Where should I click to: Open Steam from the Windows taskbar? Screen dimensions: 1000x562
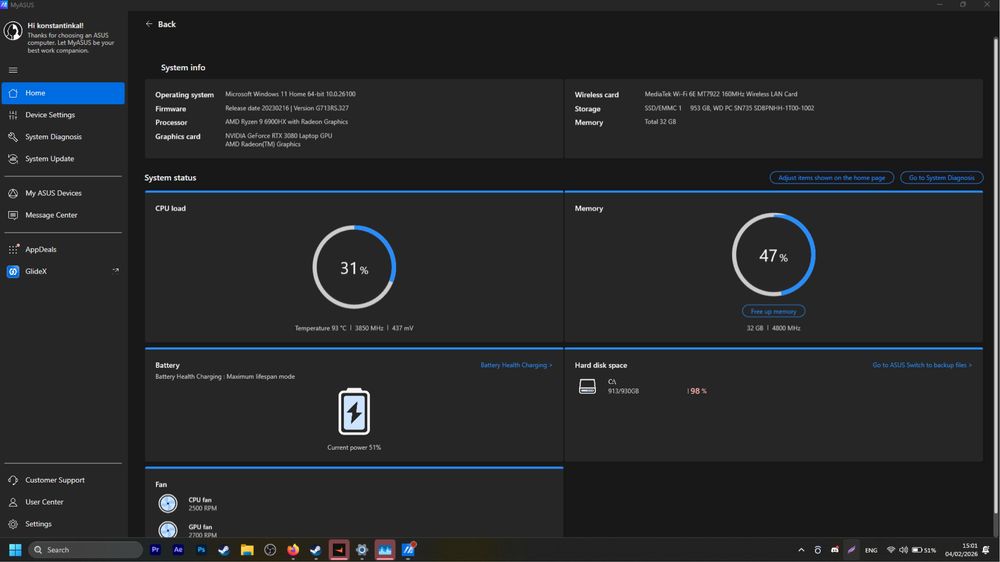(224, 550)
